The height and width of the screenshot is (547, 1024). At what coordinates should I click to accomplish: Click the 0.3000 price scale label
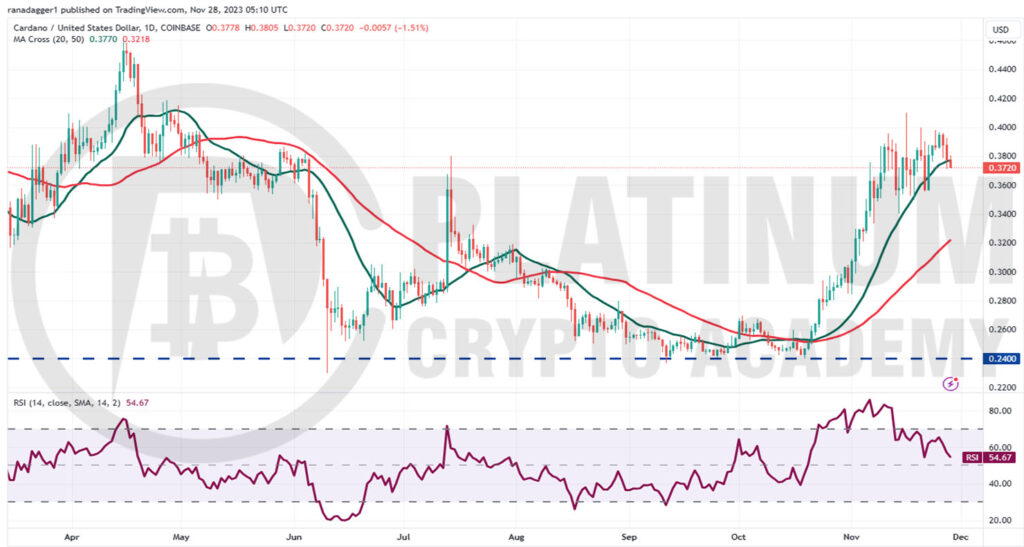point(1002,272)
